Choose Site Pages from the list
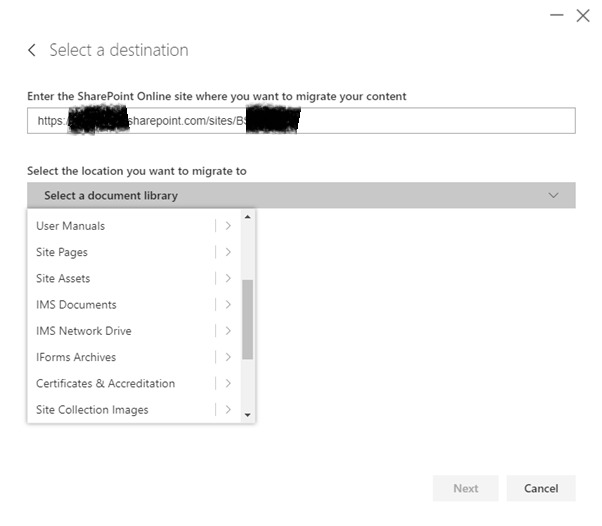This screenshot has height=526, width=602. tap(62, 252)
